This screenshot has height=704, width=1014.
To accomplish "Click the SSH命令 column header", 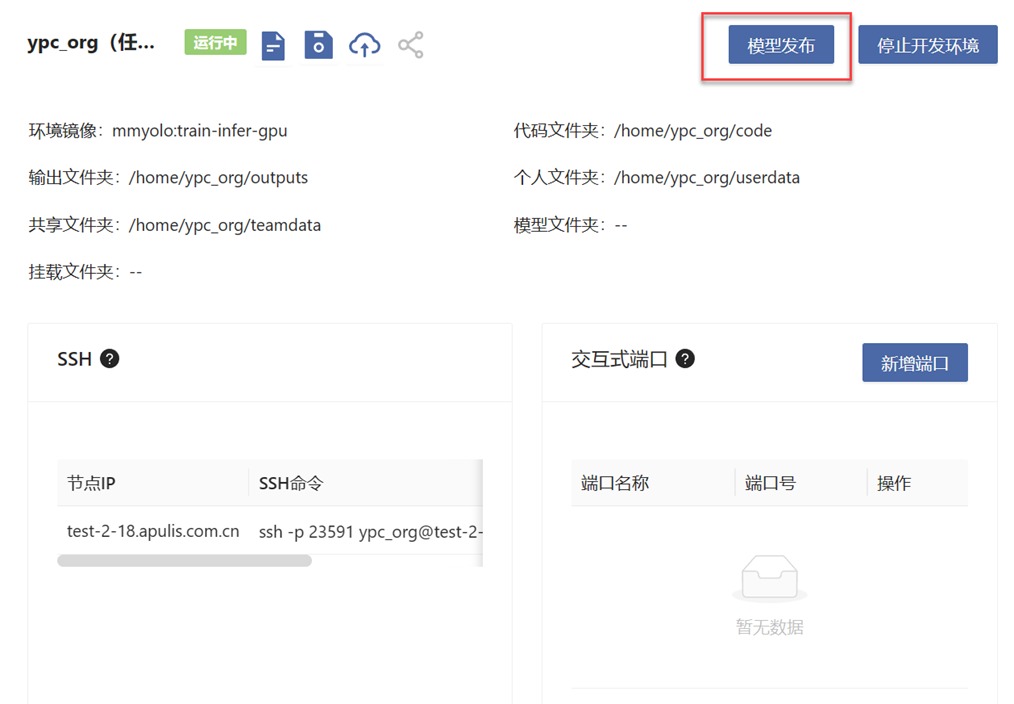I will 291,483.
